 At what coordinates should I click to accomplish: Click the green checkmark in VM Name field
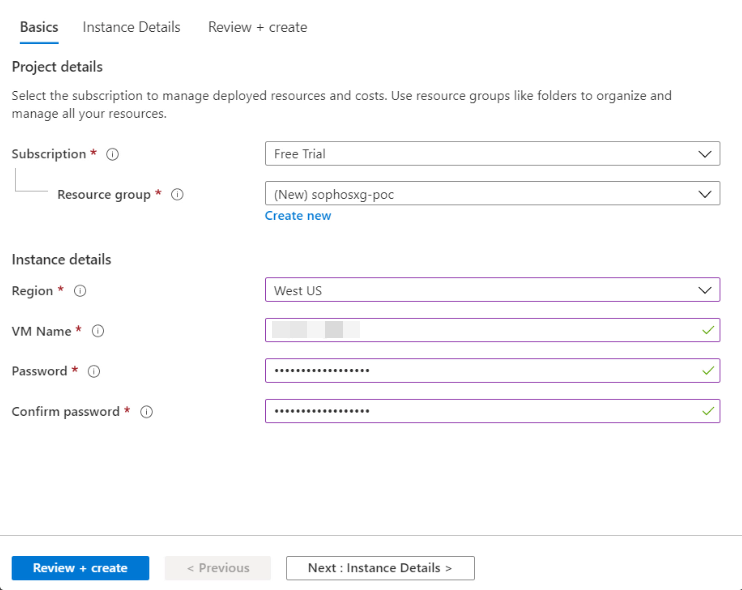pos(708,330)
